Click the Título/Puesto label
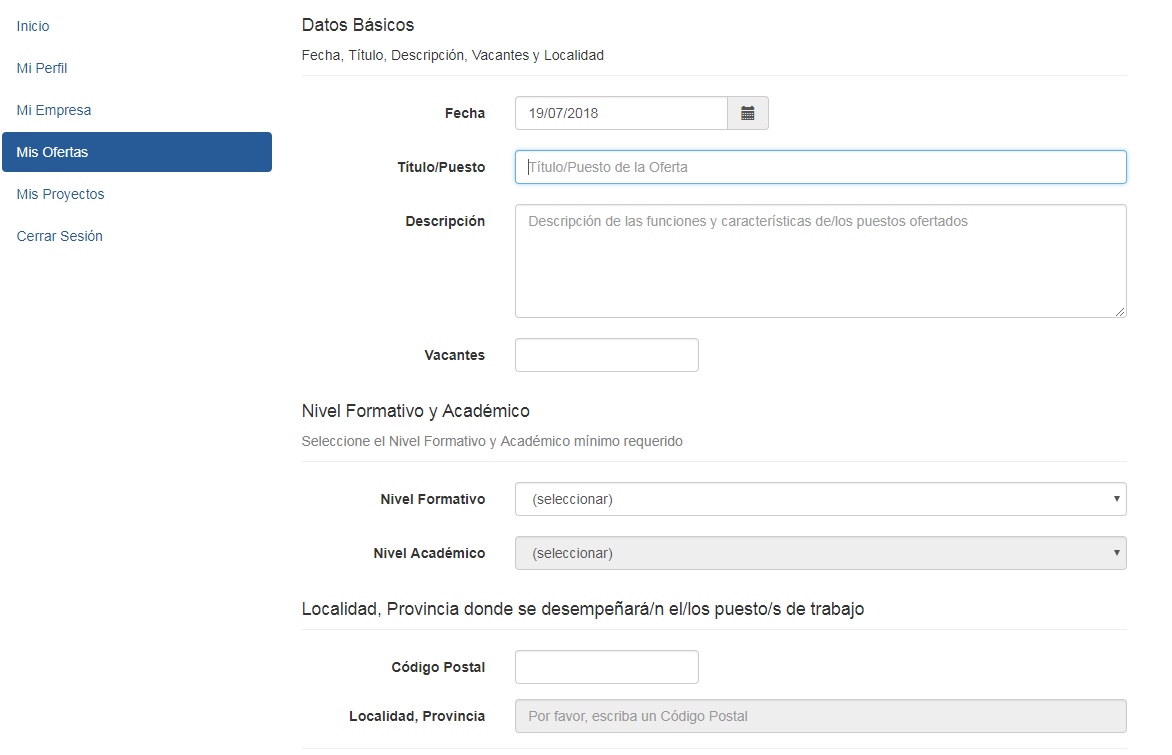1172x755 pixels. 441,167
